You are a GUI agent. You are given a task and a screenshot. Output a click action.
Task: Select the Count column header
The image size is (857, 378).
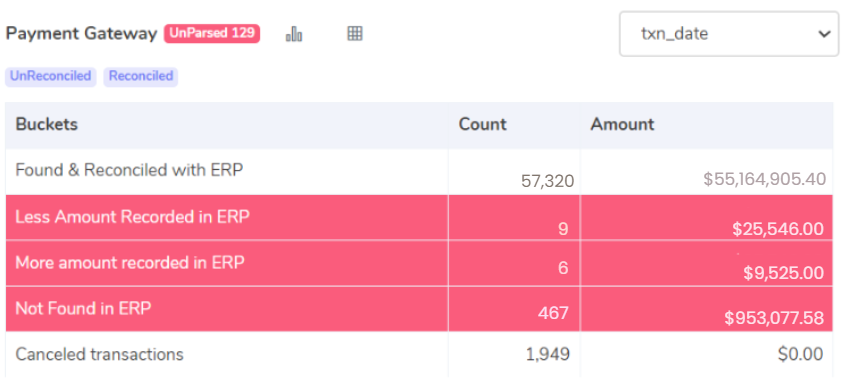[x=483, y=125]
